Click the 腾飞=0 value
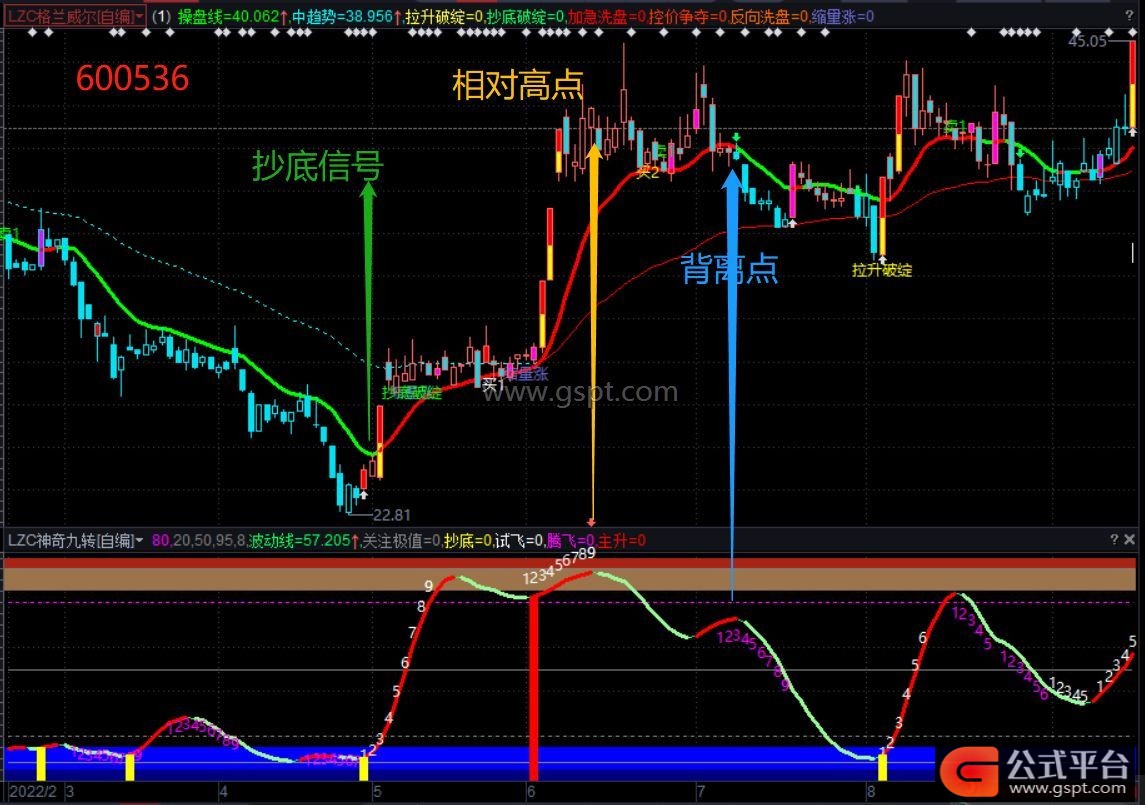This screenshot has width=1145, height=805. [570, 541]
